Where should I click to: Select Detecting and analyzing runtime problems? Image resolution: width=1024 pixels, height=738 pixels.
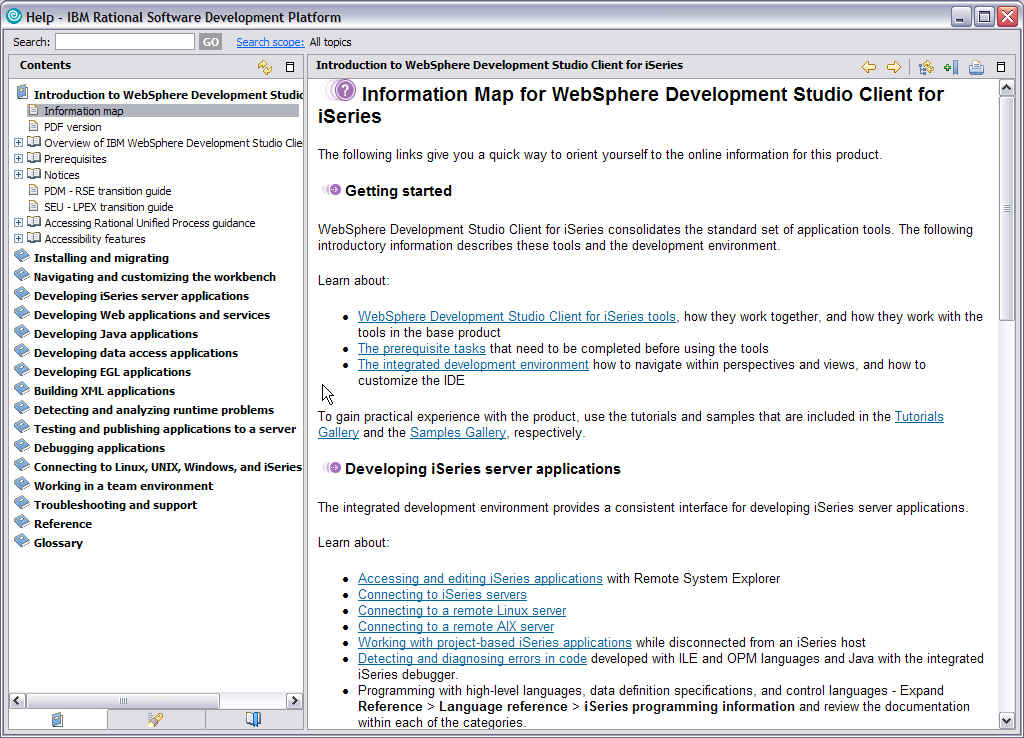tap(154, 409)
